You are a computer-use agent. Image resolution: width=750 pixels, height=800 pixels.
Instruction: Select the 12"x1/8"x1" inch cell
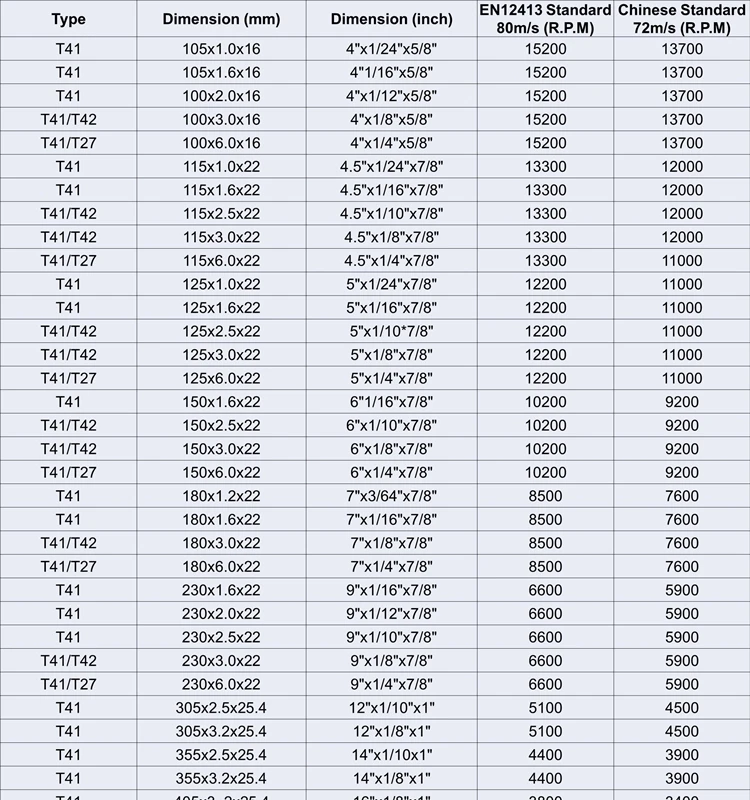(391, 732)
